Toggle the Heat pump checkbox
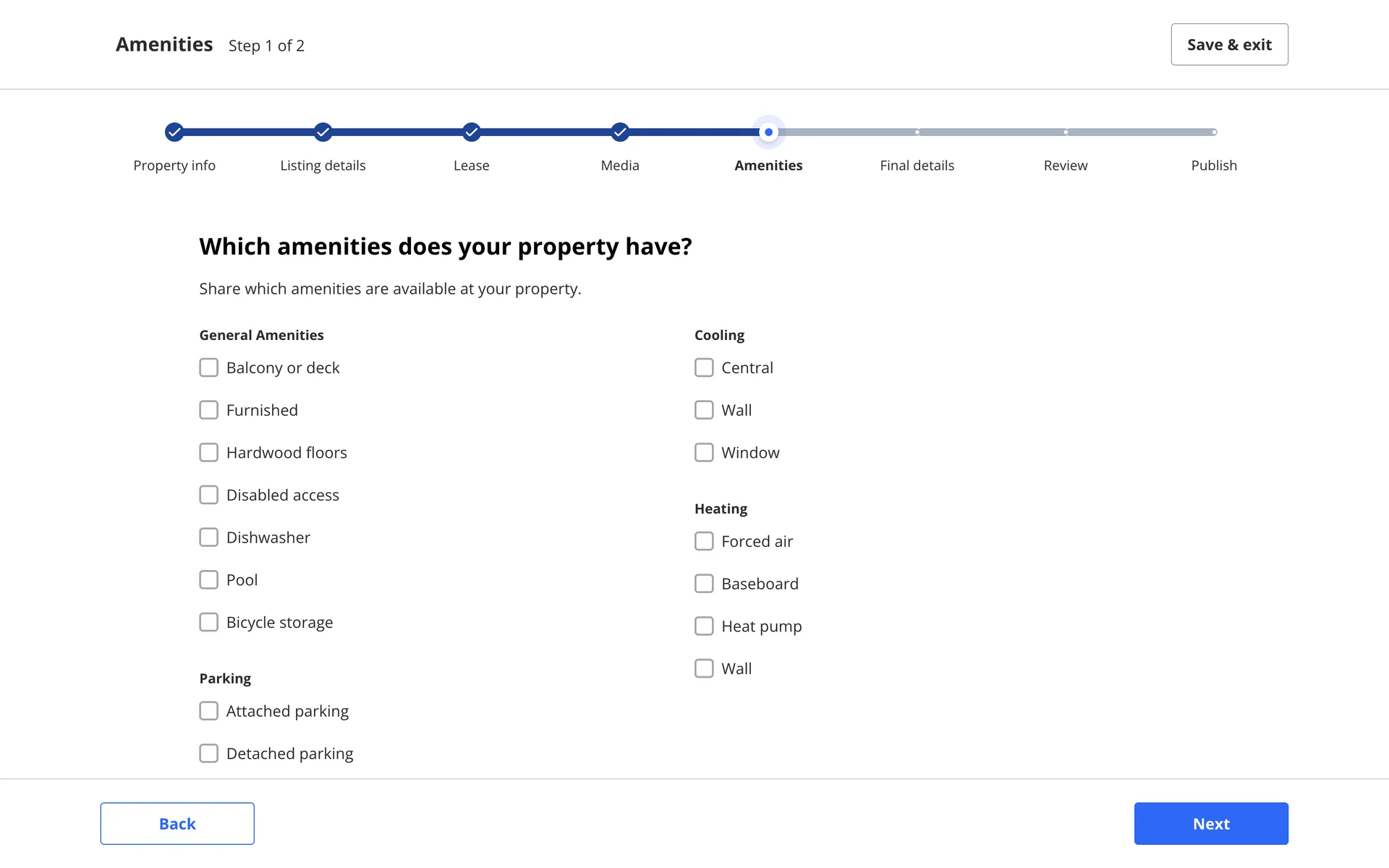Viewport: 1389px width, 868px height. click(704, 626)
